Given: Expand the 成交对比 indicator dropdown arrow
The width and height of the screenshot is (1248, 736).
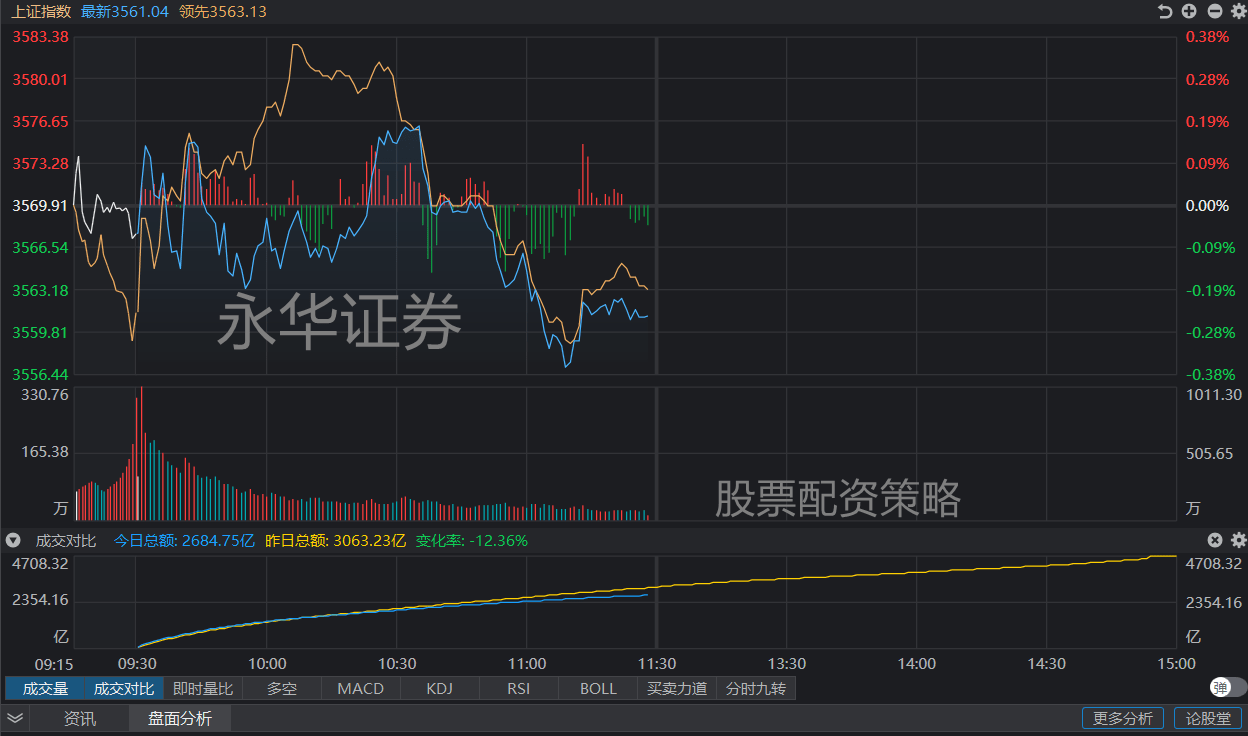Looking at the screenshot, I should point(13,540).
